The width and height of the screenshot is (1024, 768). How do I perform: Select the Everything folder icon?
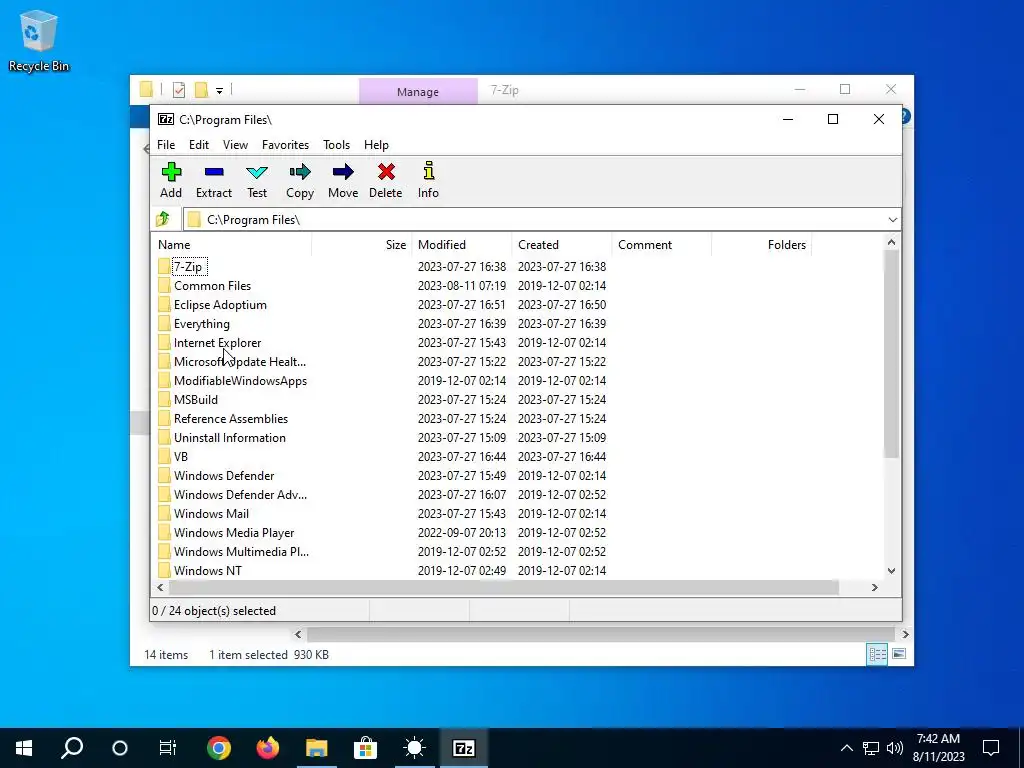click(x=164, y=323)
